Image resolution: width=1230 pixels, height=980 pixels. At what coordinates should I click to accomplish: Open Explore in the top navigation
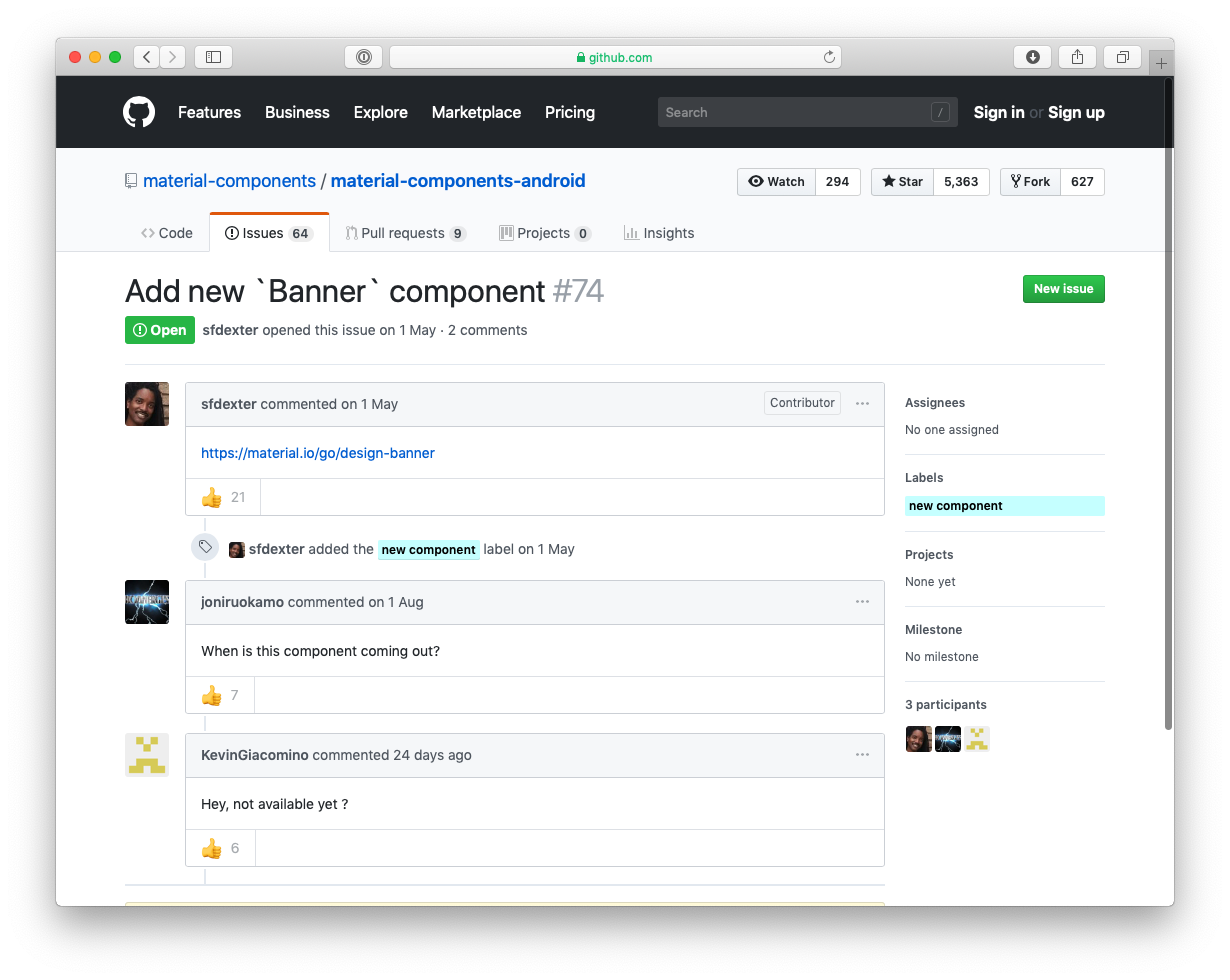pyautogui.click(x=381, y=112)
